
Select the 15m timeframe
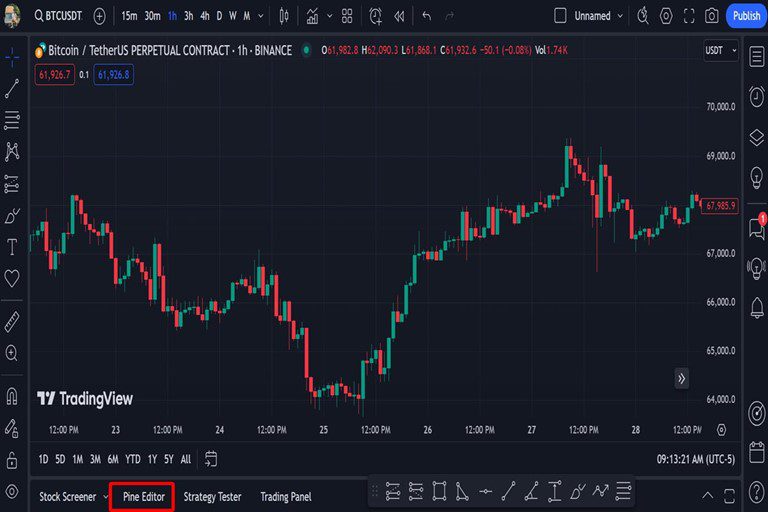coord(129,16)
